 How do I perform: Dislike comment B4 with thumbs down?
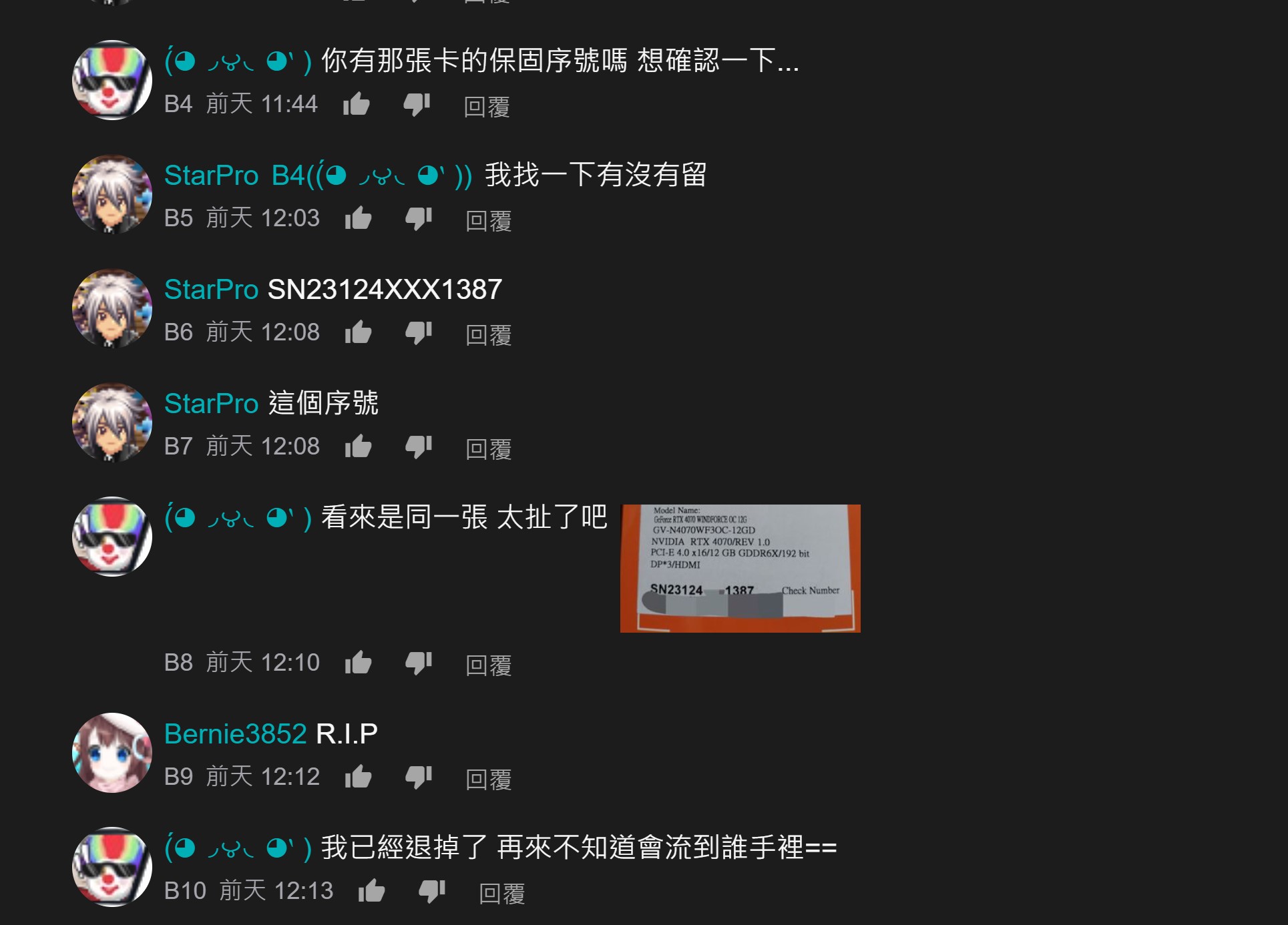417,105
